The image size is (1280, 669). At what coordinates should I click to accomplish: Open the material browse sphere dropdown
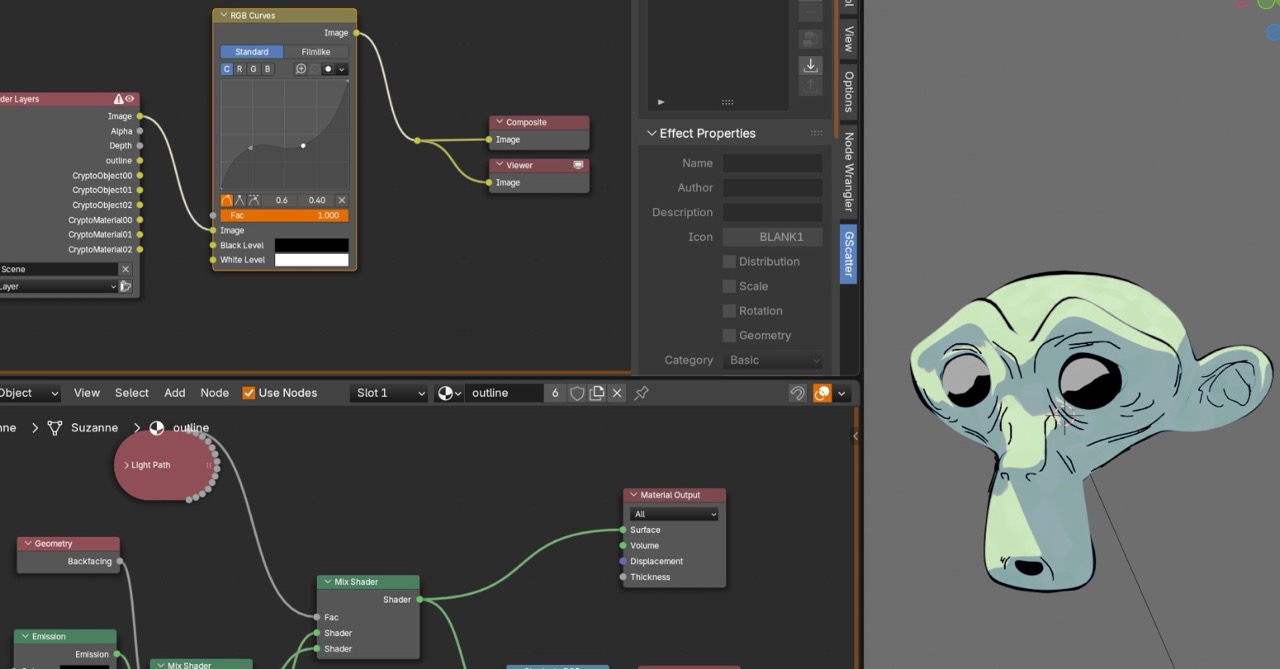click(x=450, y=393)
